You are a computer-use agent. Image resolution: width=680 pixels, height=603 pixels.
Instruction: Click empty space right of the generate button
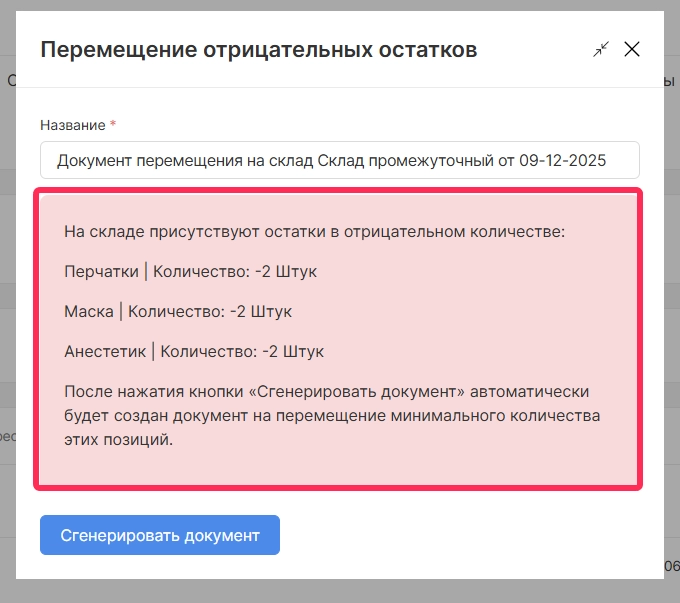point(460,535)
